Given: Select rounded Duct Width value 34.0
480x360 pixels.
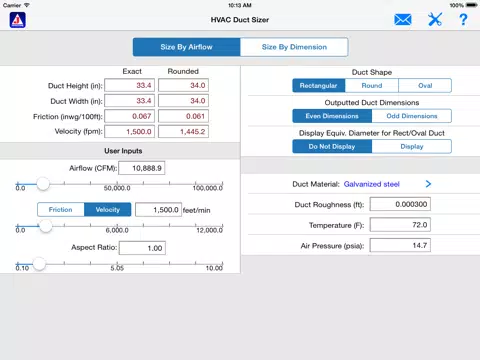Looking at the screenshot, I should tap(183, 101).
